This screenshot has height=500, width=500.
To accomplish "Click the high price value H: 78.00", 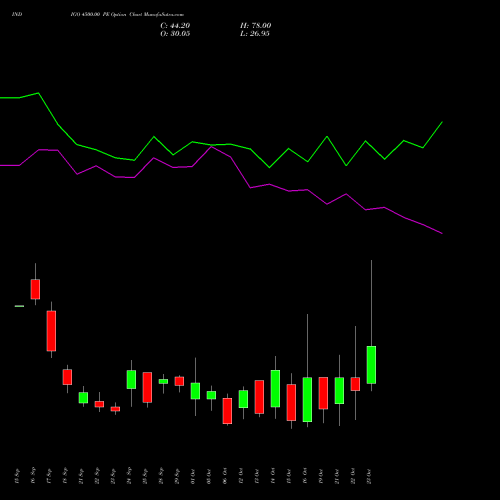I will point(255,26).
